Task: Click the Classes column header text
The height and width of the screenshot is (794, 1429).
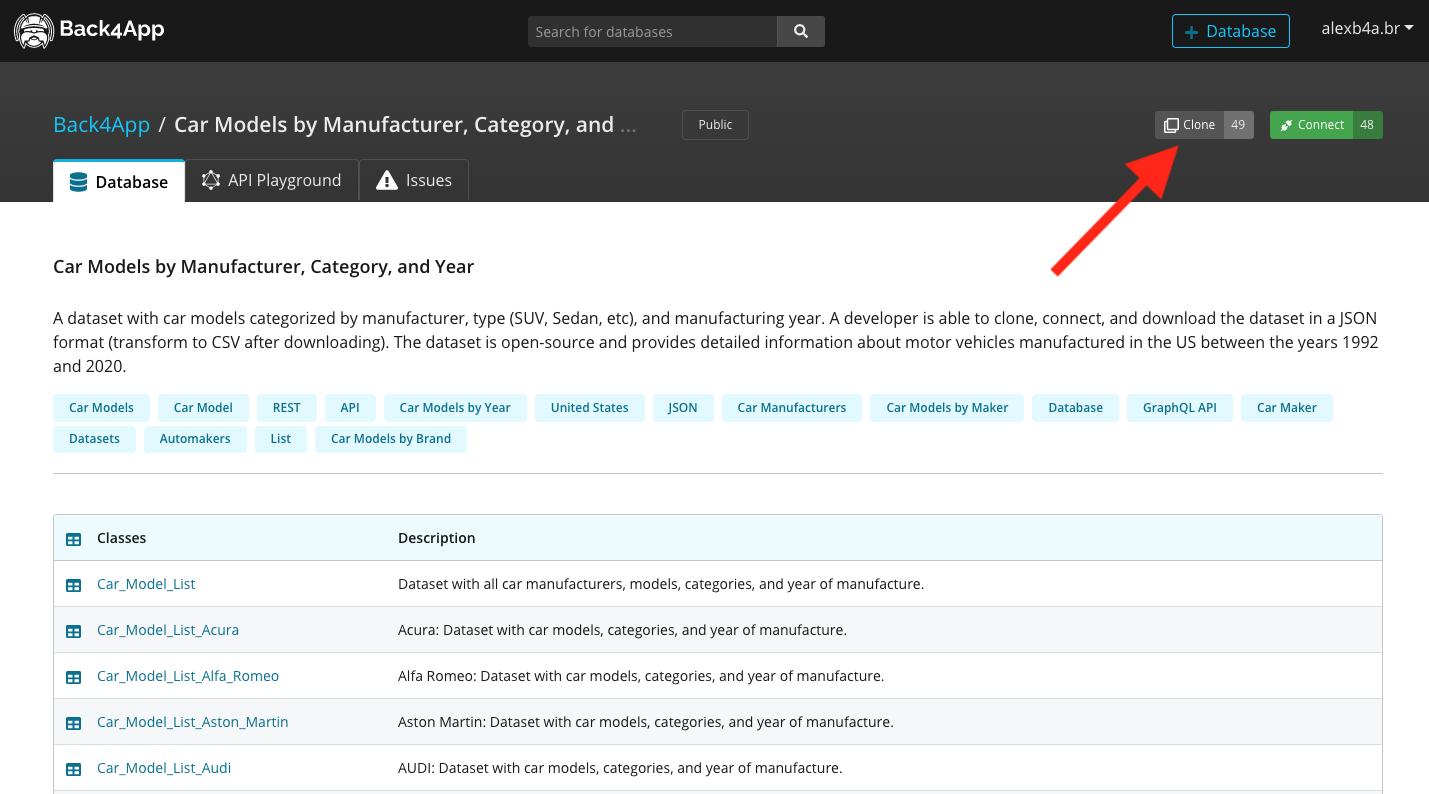Action: pyautogui.click(x=122, y=538)
